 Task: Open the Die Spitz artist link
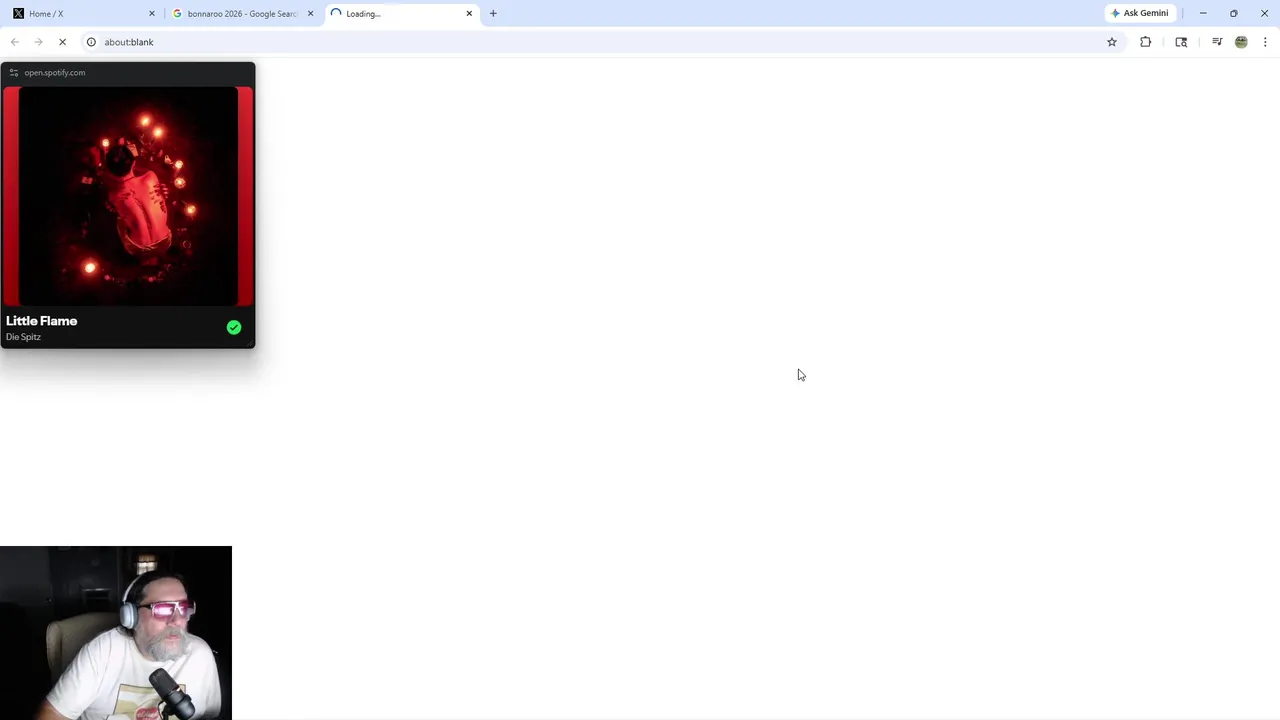pos(23,337)
